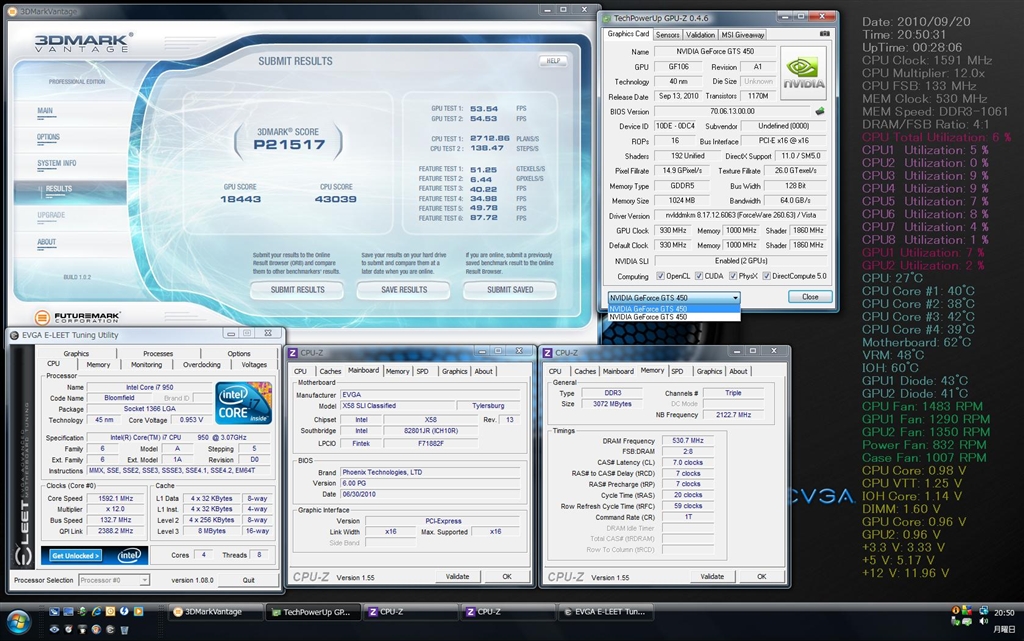The width and height of the screenshot is (1024, 641).
Task: Open the volume speaker tray icon
Action: (984, 622)
